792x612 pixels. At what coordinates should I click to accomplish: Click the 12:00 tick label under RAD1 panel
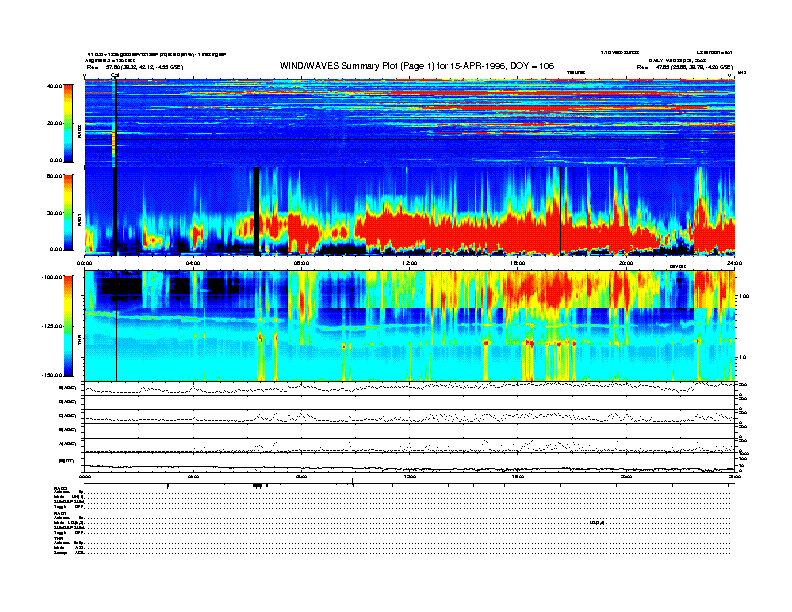(410, 263)
